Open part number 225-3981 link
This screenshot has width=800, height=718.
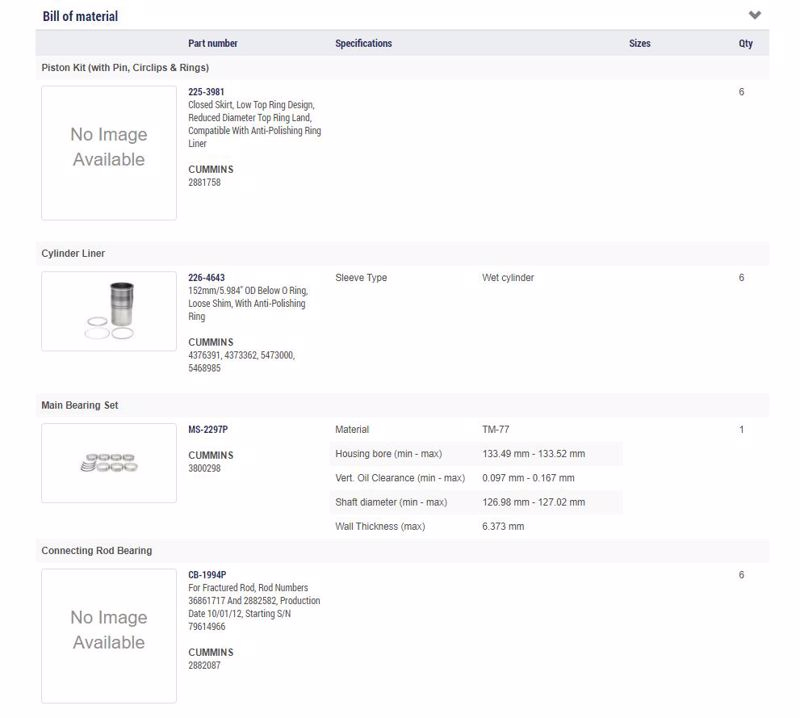[x=206, y=92]
